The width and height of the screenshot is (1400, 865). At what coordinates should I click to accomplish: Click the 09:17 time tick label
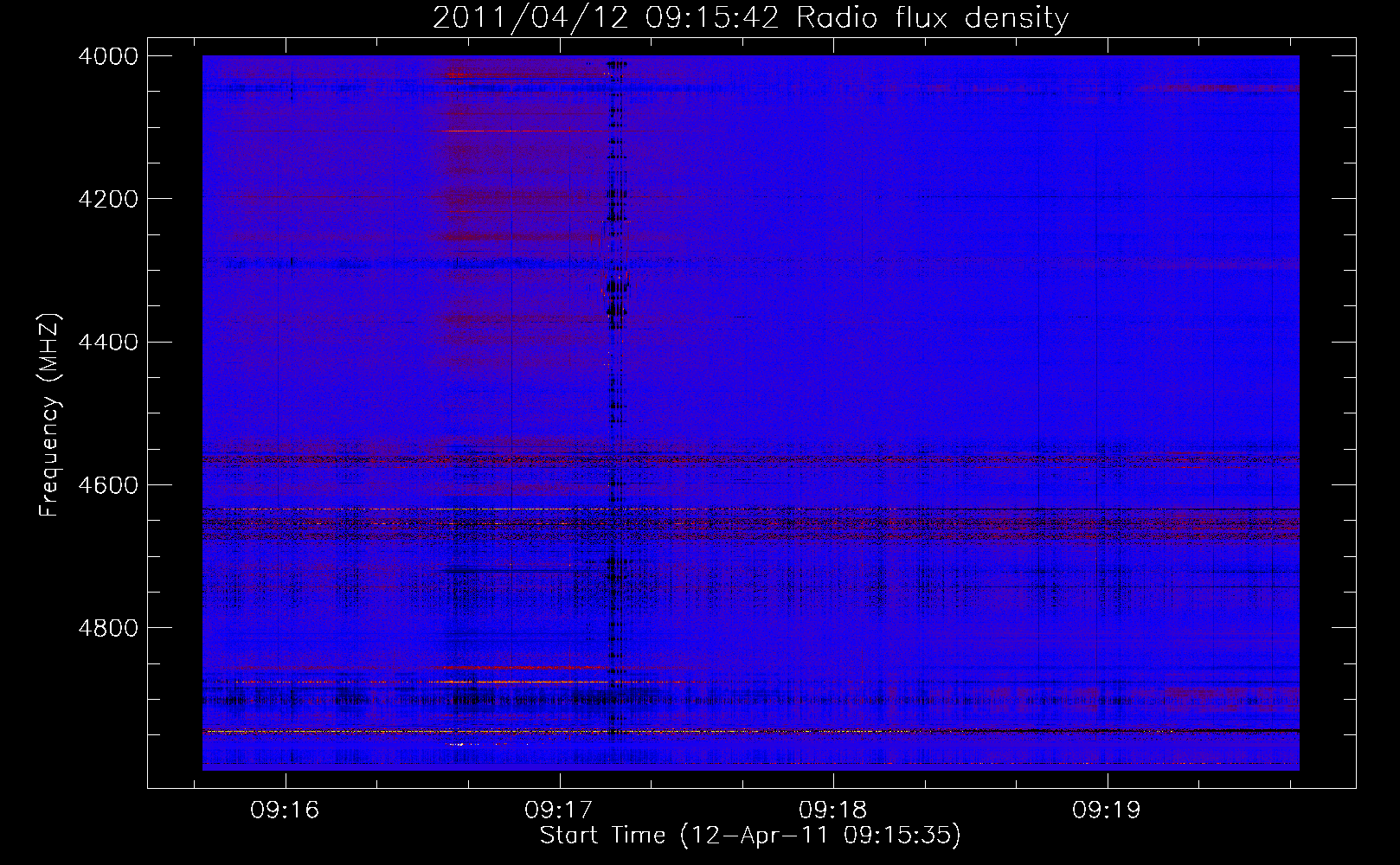click(559, 810)
